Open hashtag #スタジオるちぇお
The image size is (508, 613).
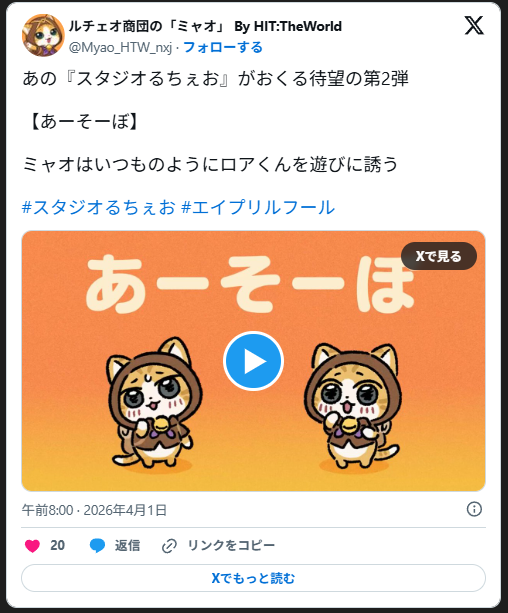pos(99,207)
